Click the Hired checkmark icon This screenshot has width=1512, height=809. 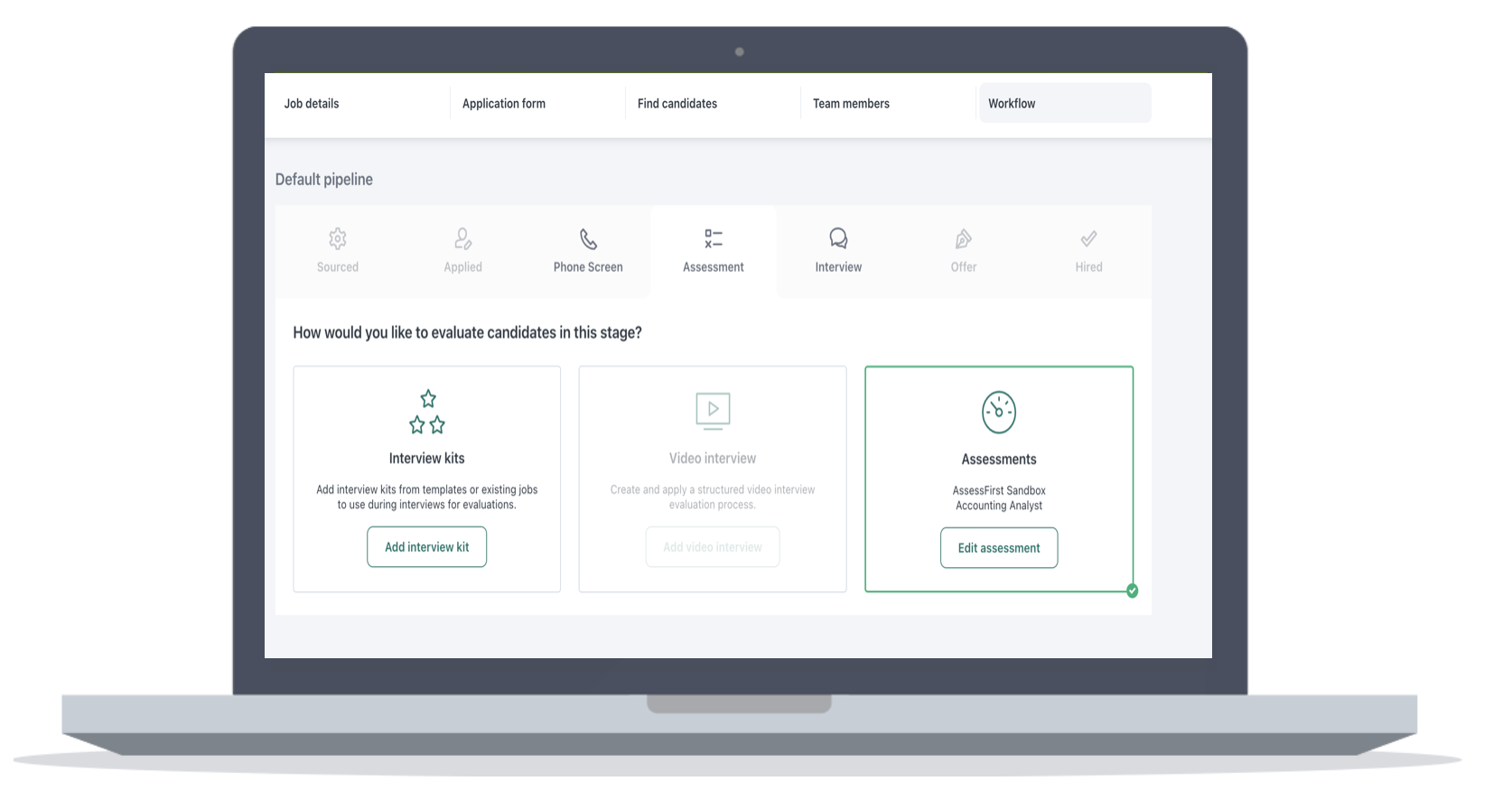pos(1088,239)
